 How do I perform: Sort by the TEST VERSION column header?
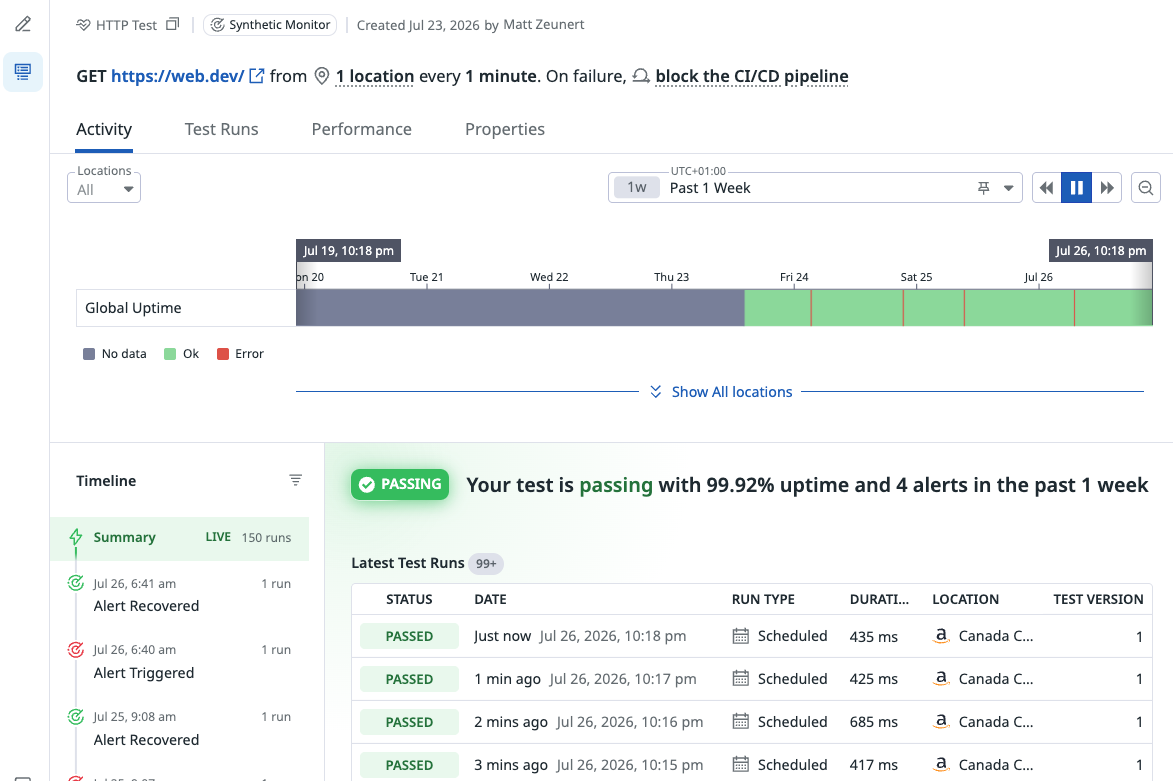pyautogui.click(x=1098, y=599)
